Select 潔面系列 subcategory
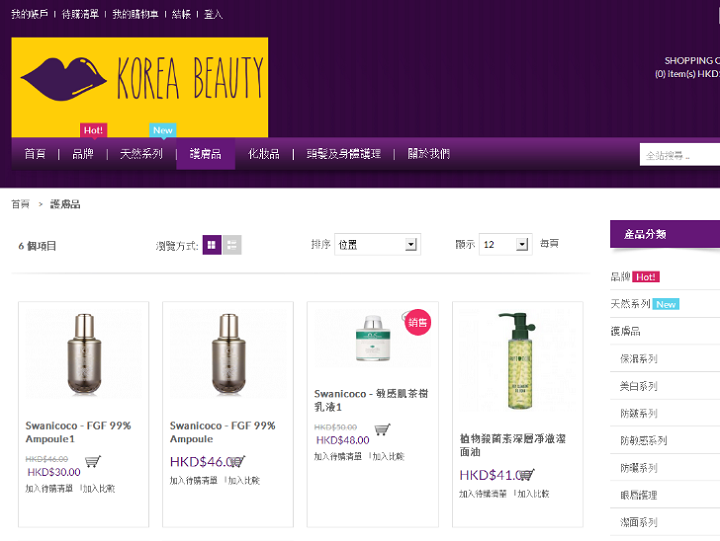This screenshot has width=720, height=541. click(x=639, y=522)
